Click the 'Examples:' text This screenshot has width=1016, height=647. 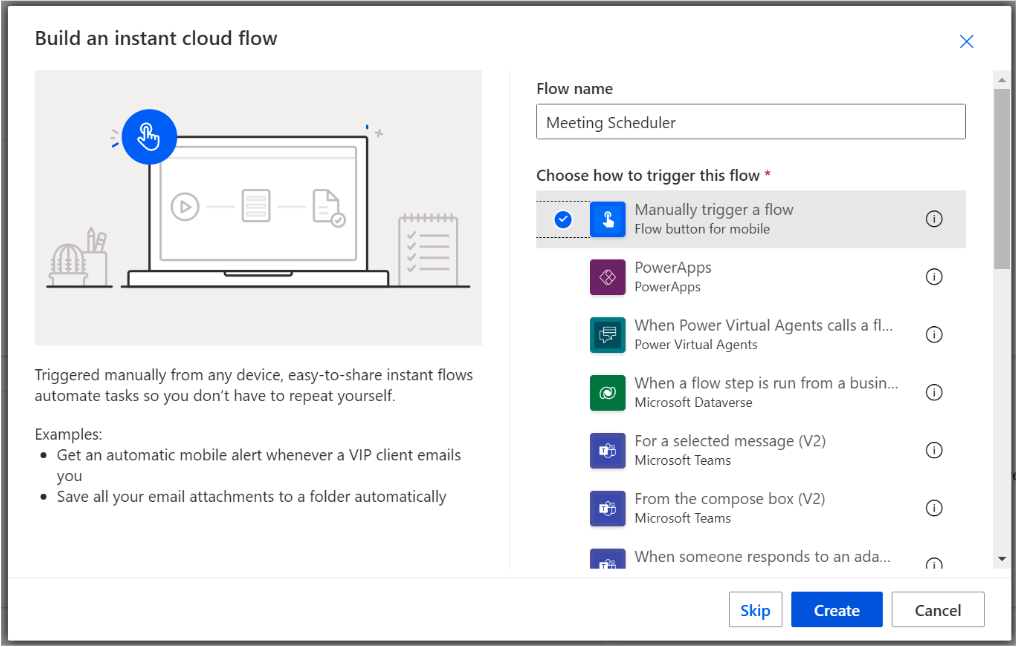click(69, 434)
